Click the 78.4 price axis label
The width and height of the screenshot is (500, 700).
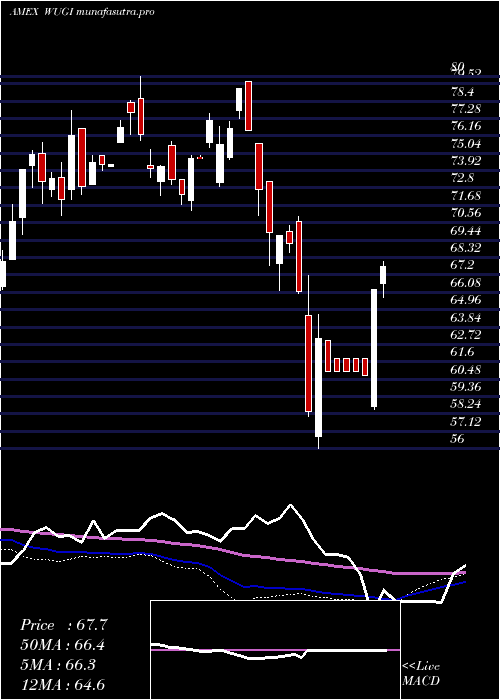[x=462, y=92]
